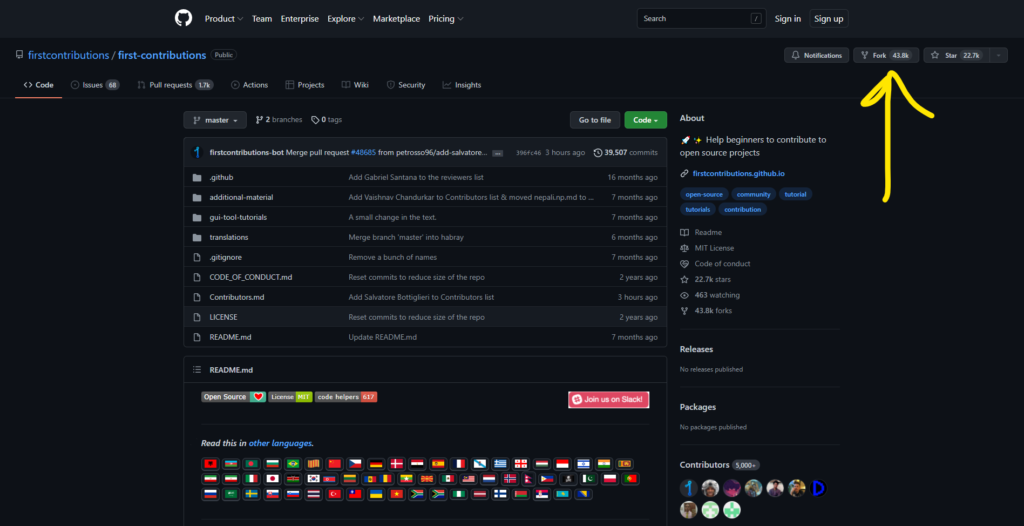Open the Contributors.md file
The image size is (1024, 526).
click(x=237, y=297)
